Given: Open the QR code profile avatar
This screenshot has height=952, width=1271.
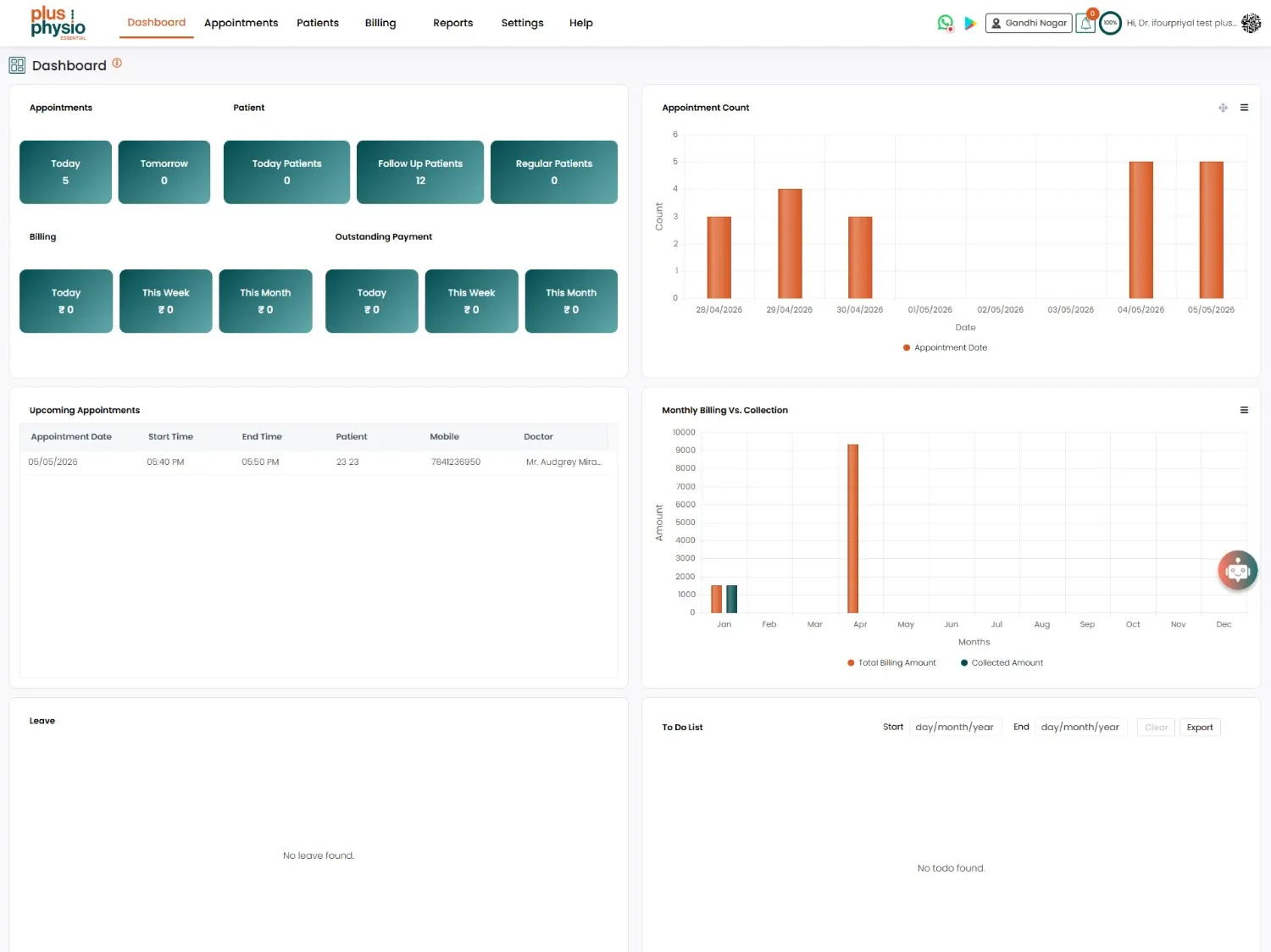Looking at the screenshot, I should [1251, 23].
